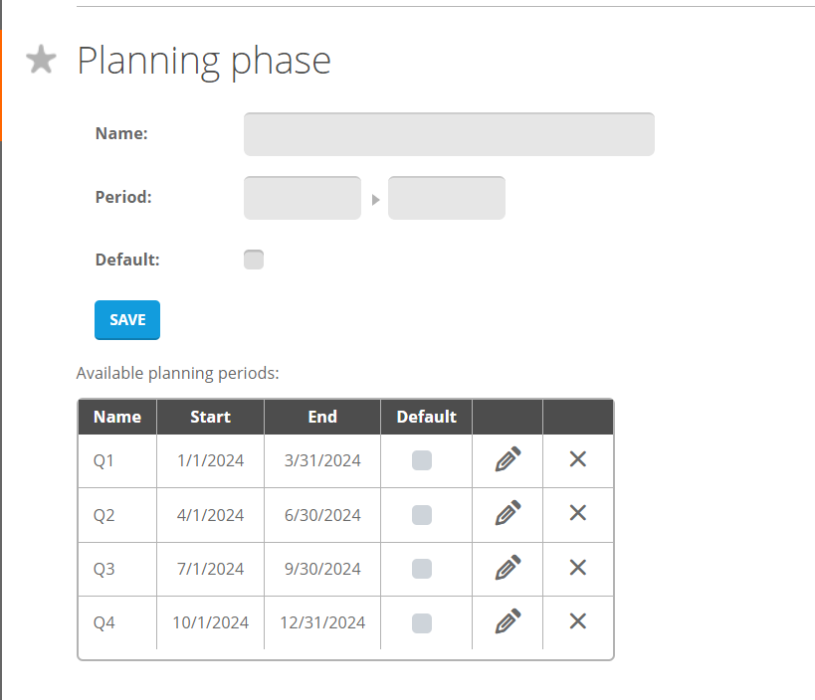Click the Start column header
The width and height of the screenshot is (815, 700).
(x=210, y=417)
